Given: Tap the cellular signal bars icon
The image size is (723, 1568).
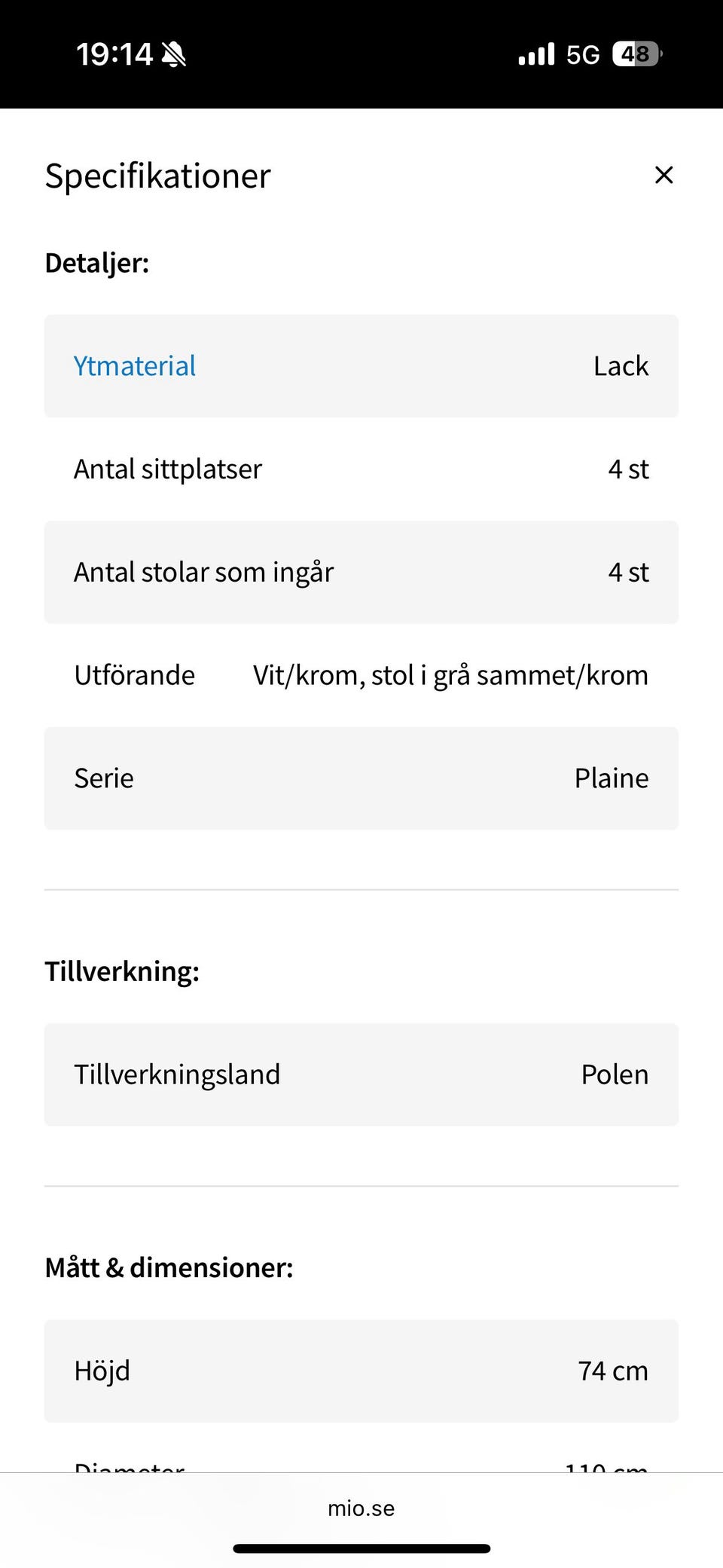Looking at the screenshot, I should (536, 54).
